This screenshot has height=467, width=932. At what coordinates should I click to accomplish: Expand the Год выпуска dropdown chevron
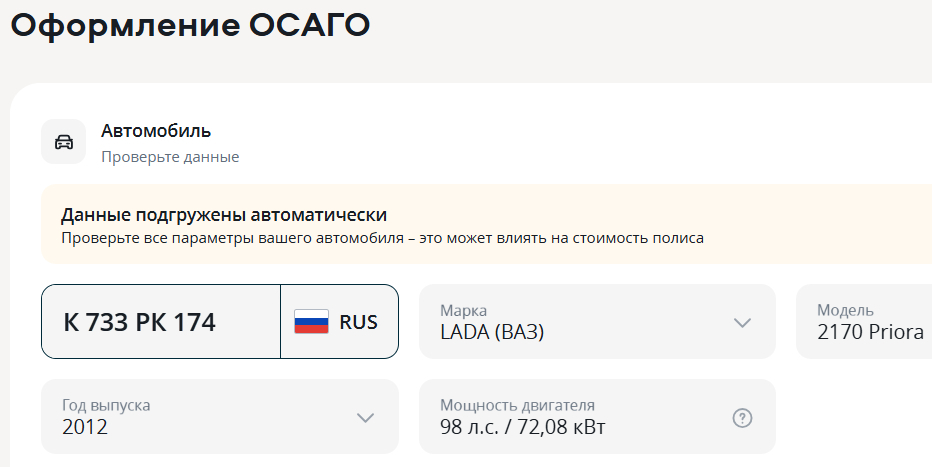(x=365, y=417)
